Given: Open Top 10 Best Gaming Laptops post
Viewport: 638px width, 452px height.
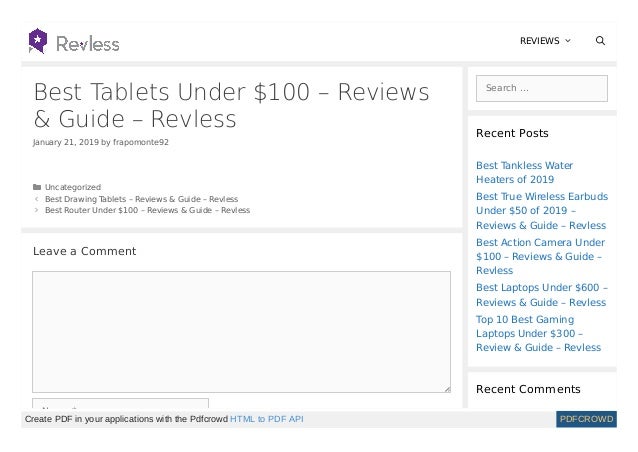Looking at the screenshot, I should click(538, 333).
